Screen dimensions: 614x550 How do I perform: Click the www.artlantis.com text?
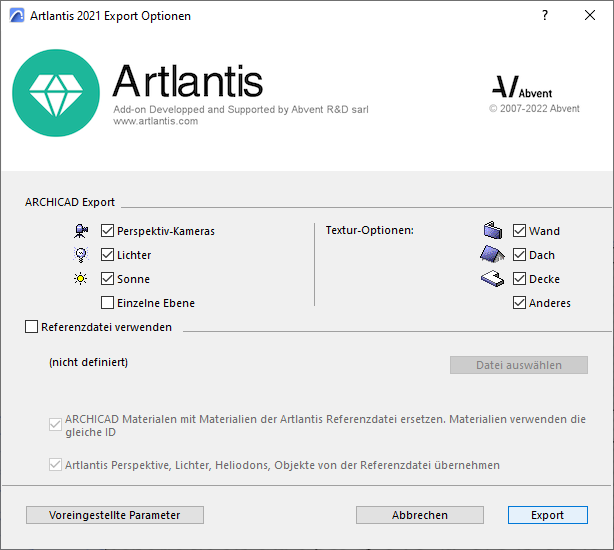pos(155,121)
